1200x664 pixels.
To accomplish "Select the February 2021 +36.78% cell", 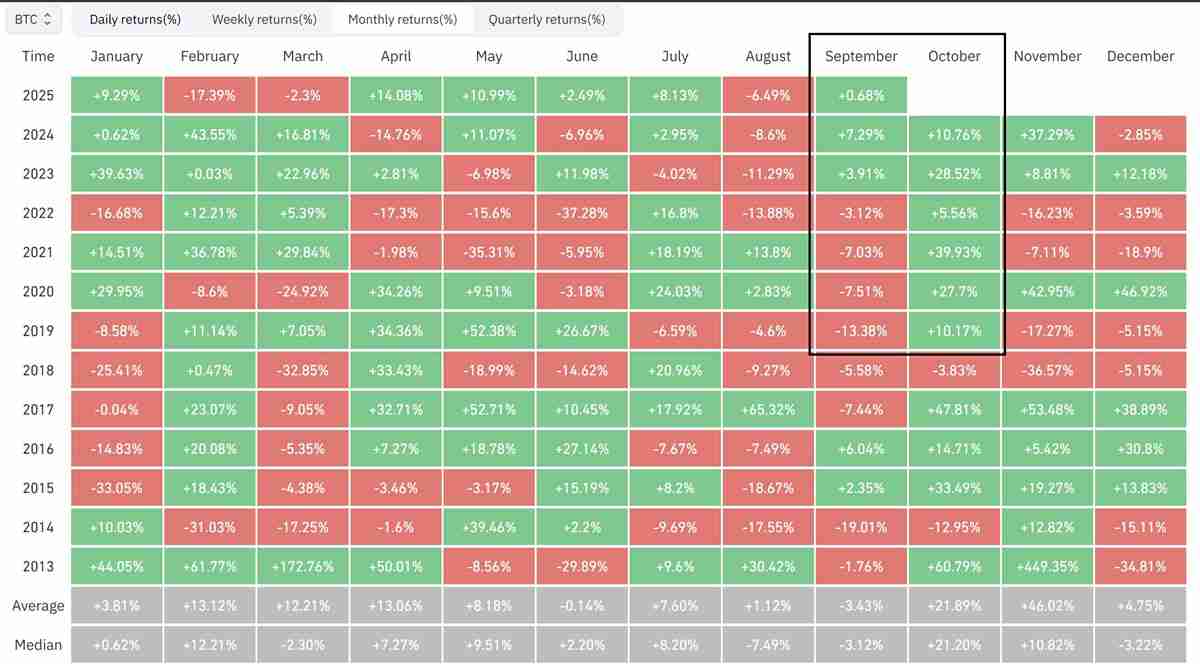I will [209, 251].
